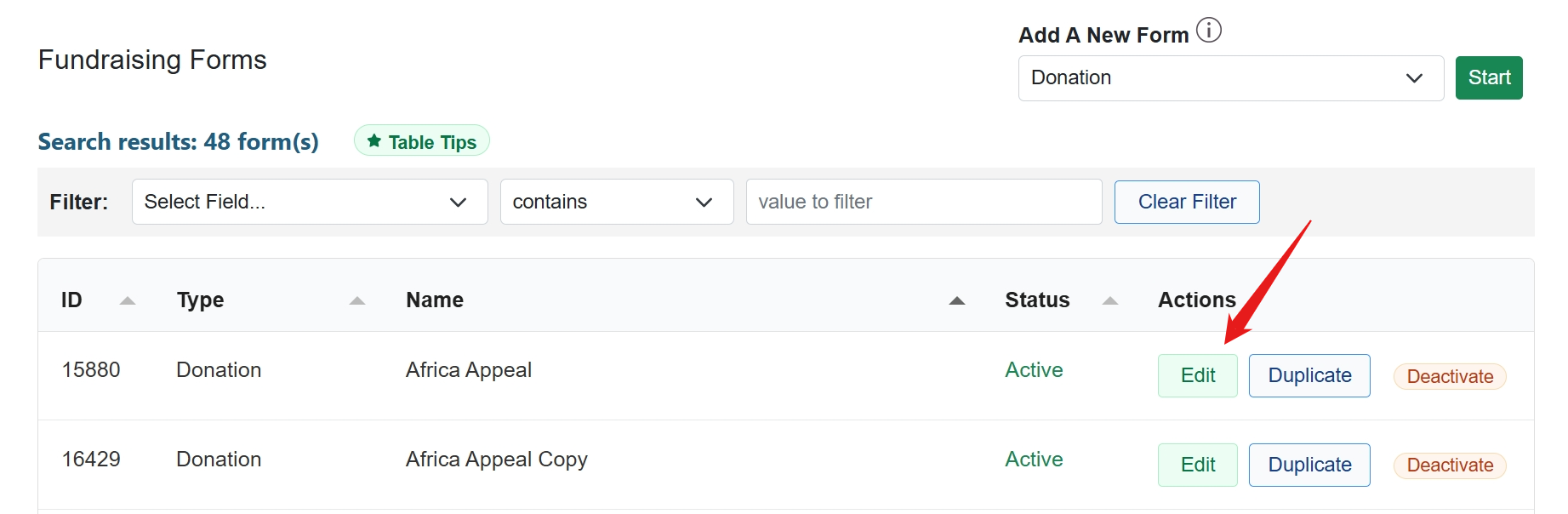Open the contains operator dropdown
The width and height of the screenshot is (1568, 514).
(616, 202)
